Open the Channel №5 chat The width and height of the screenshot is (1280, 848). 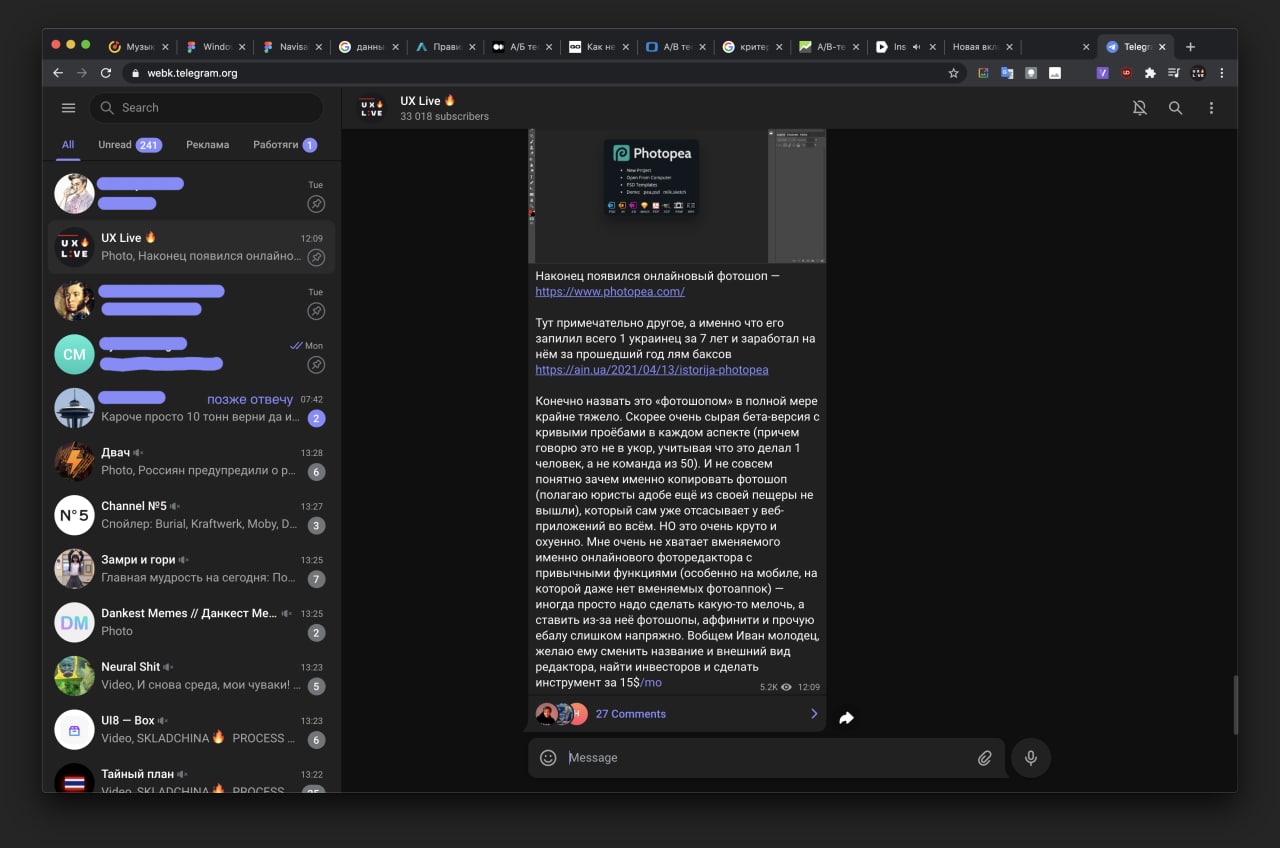[x=192, y=516]
